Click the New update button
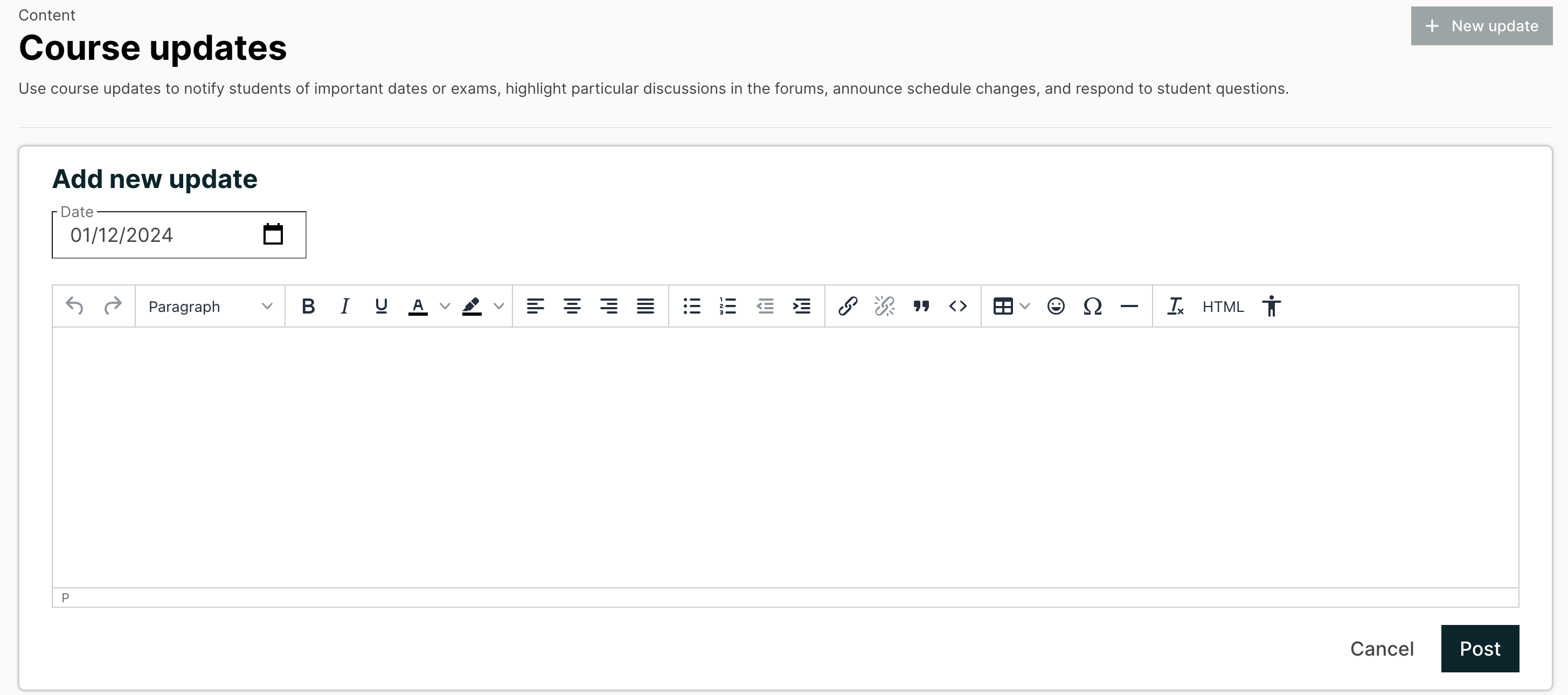This screenshot has width=1568, height=695. (x=1482, y=25)
